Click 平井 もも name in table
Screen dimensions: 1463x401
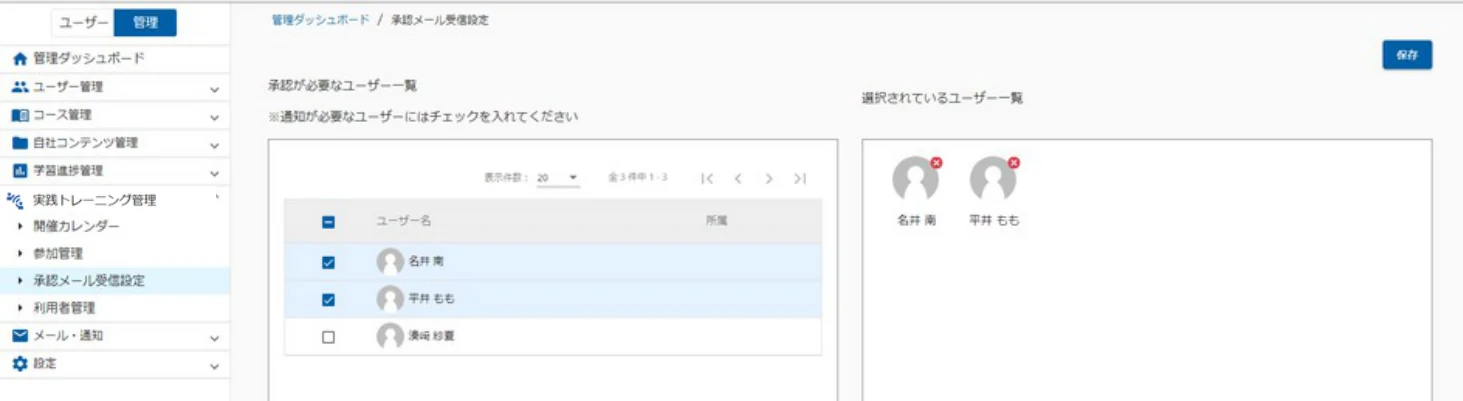(x=432, y=299)
